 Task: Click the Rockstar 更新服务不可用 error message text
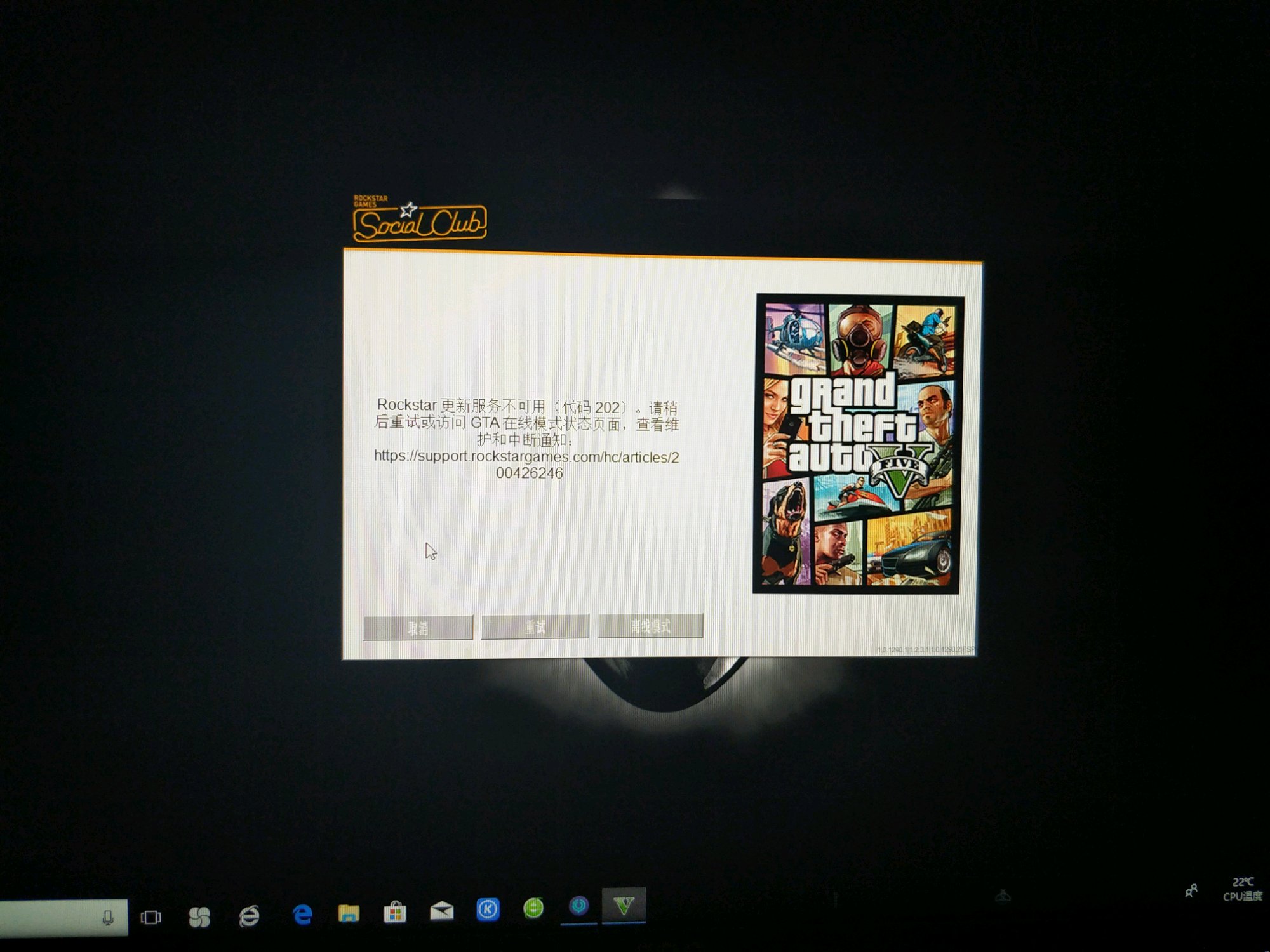tap(527, 423)
